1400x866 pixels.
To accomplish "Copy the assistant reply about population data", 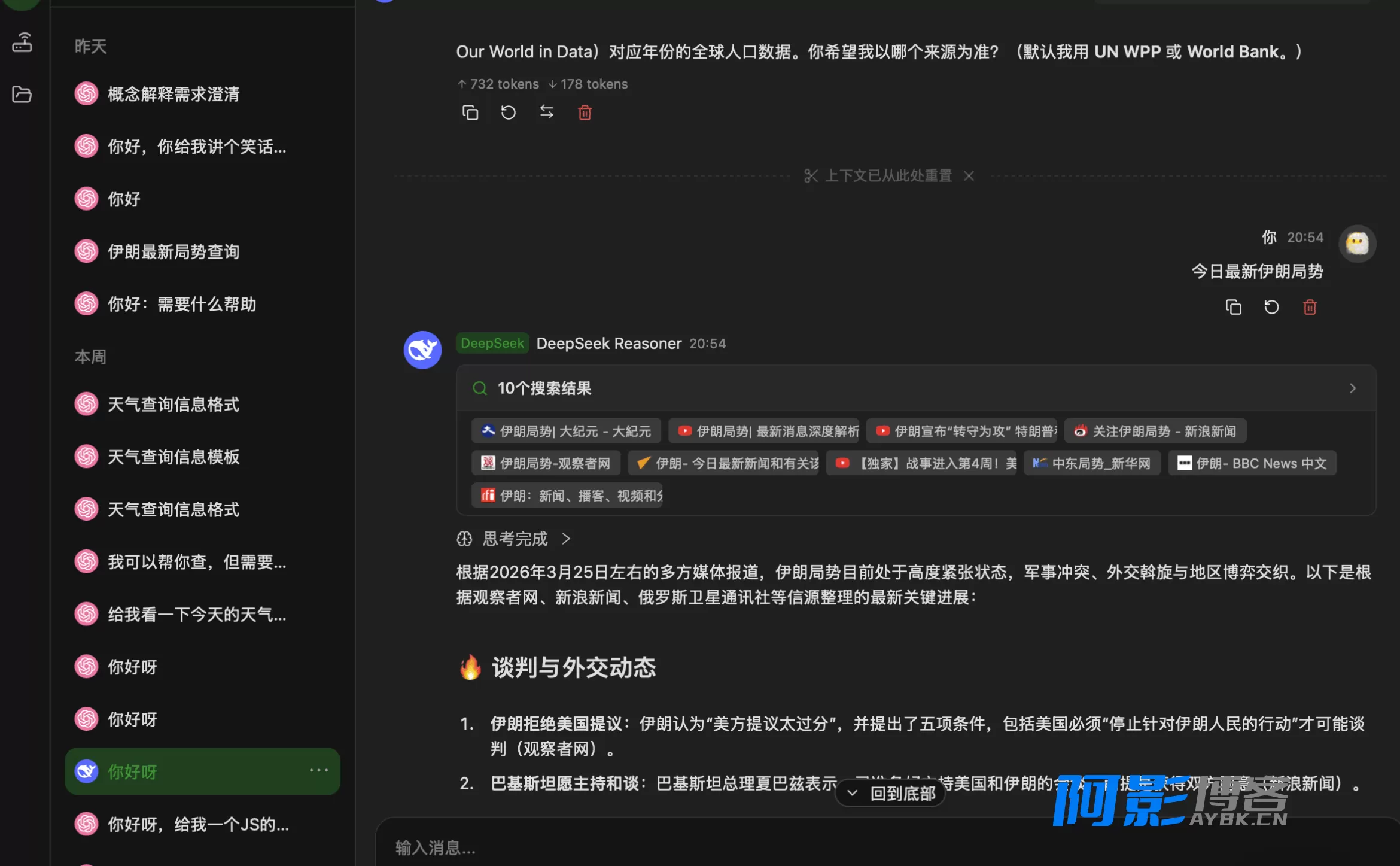I will 470,113.
